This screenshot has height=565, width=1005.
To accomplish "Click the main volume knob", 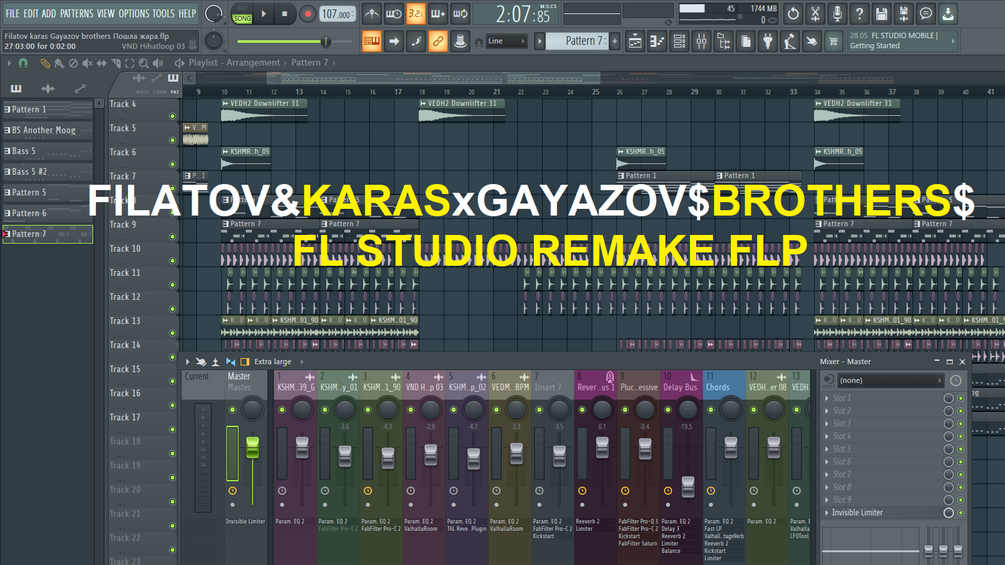I will [x=213, y=14].
